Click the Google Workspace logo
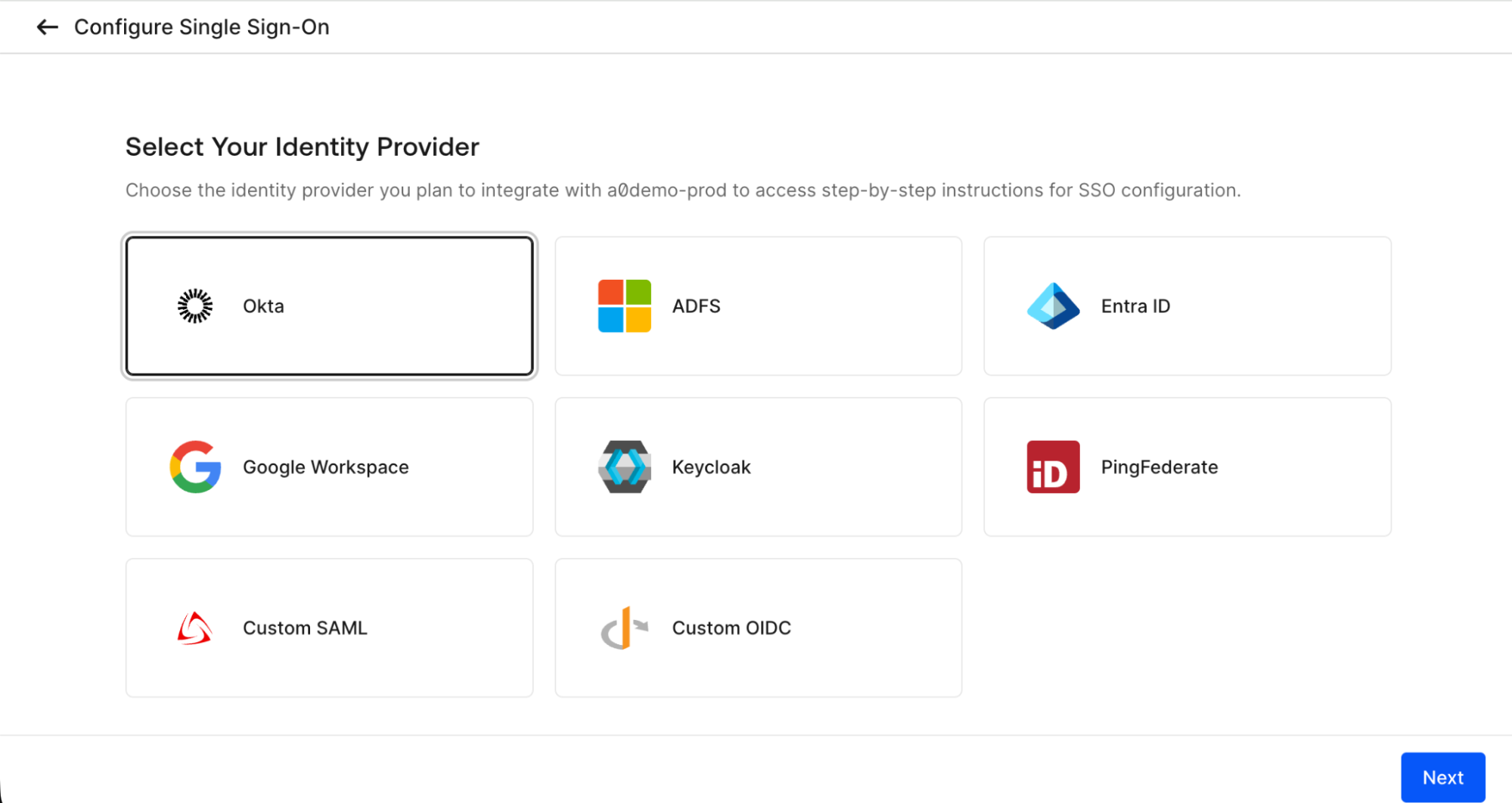Screen dimensions: 1512x803 pos(195,467)
